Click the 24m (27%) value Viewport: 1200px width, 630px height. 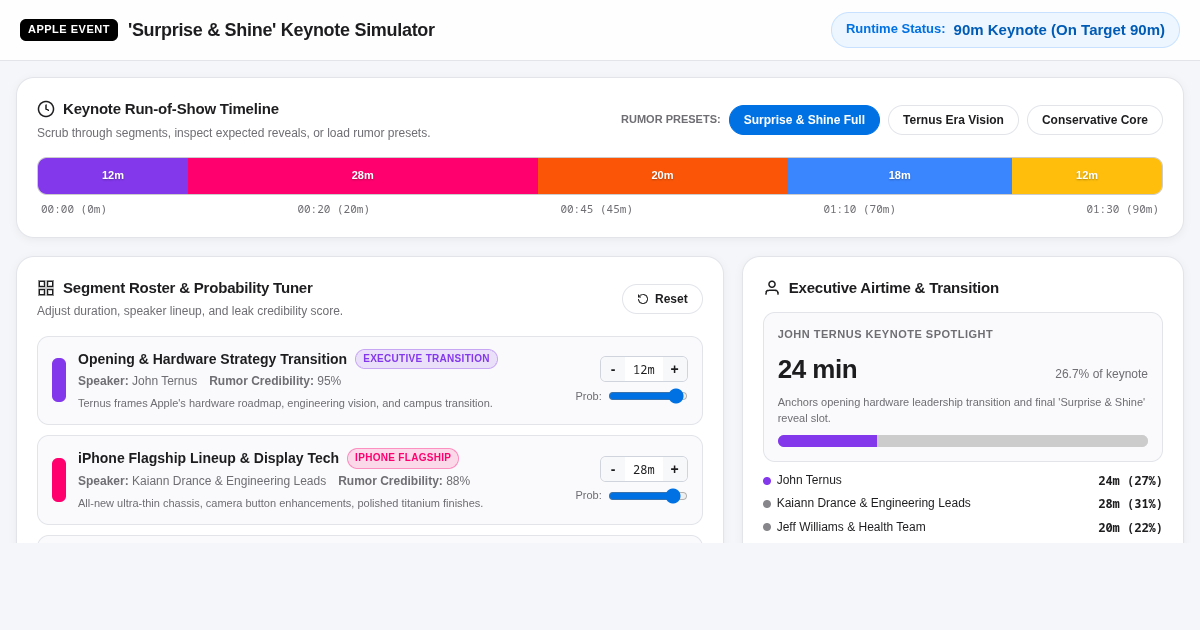pyautogui.click(x=1130, y=481)
